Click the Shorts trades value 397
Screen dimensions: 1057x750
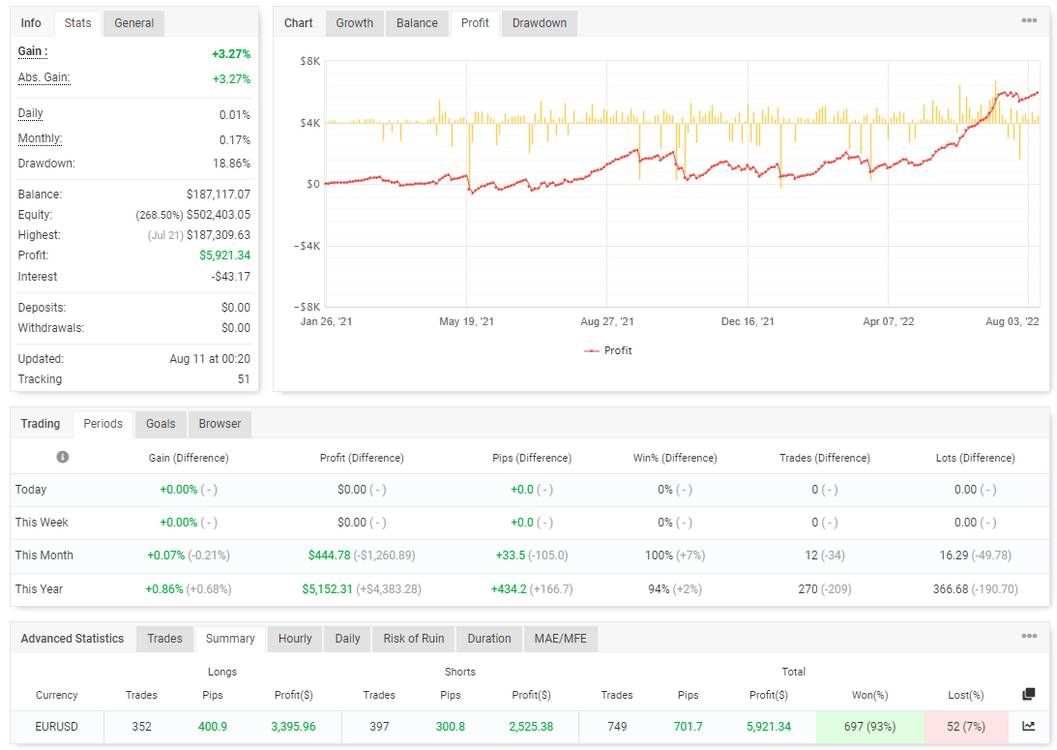tap(380, 726)
